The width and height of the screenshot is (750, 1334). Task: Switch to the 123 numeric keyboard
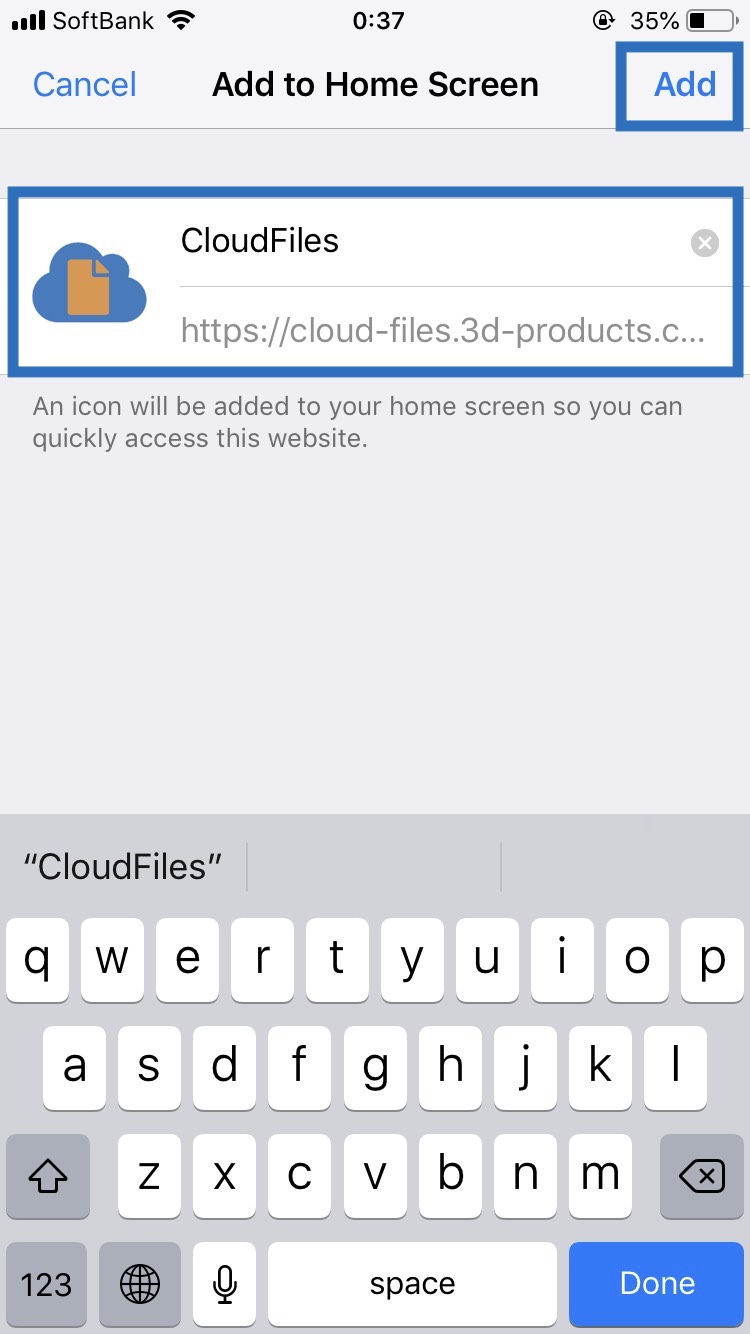coord(47,1283)
